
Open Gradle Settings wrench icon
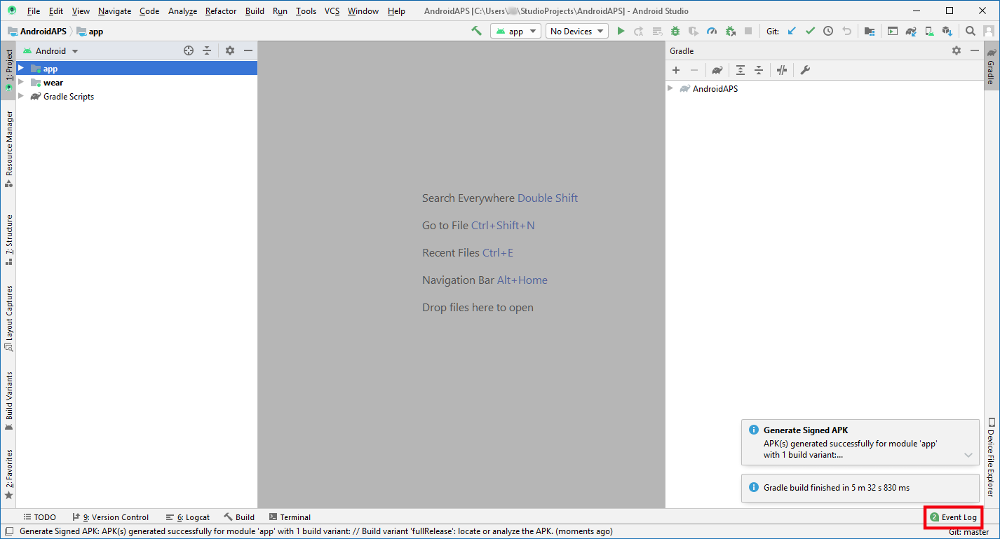click(x=805, y=70)
